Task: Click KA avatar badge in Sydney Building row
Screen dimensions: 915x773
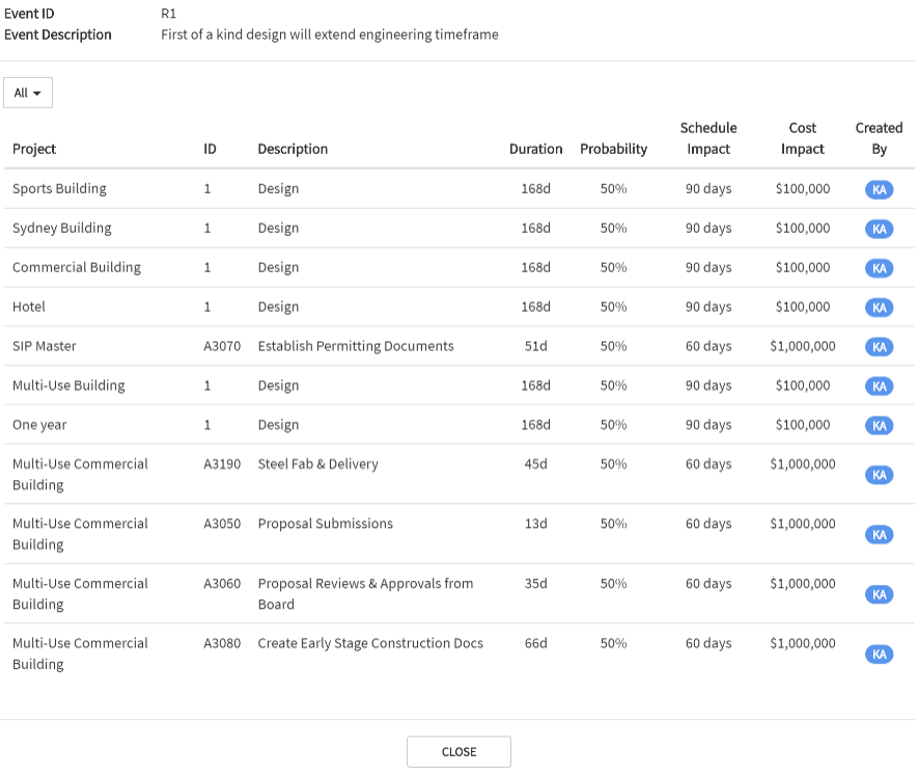Action: tap(879, 229)
